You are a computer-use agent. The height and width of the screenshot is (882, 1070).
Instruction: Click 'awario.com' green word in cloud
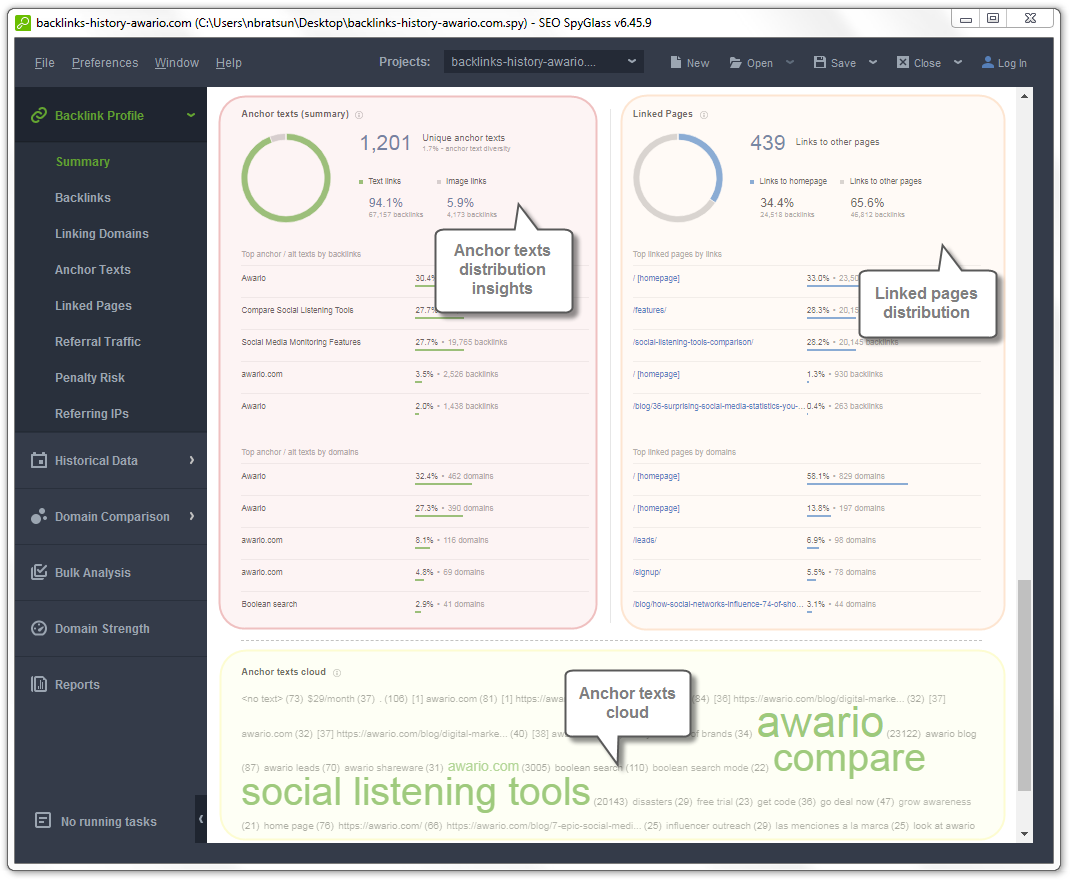(483, 767)
